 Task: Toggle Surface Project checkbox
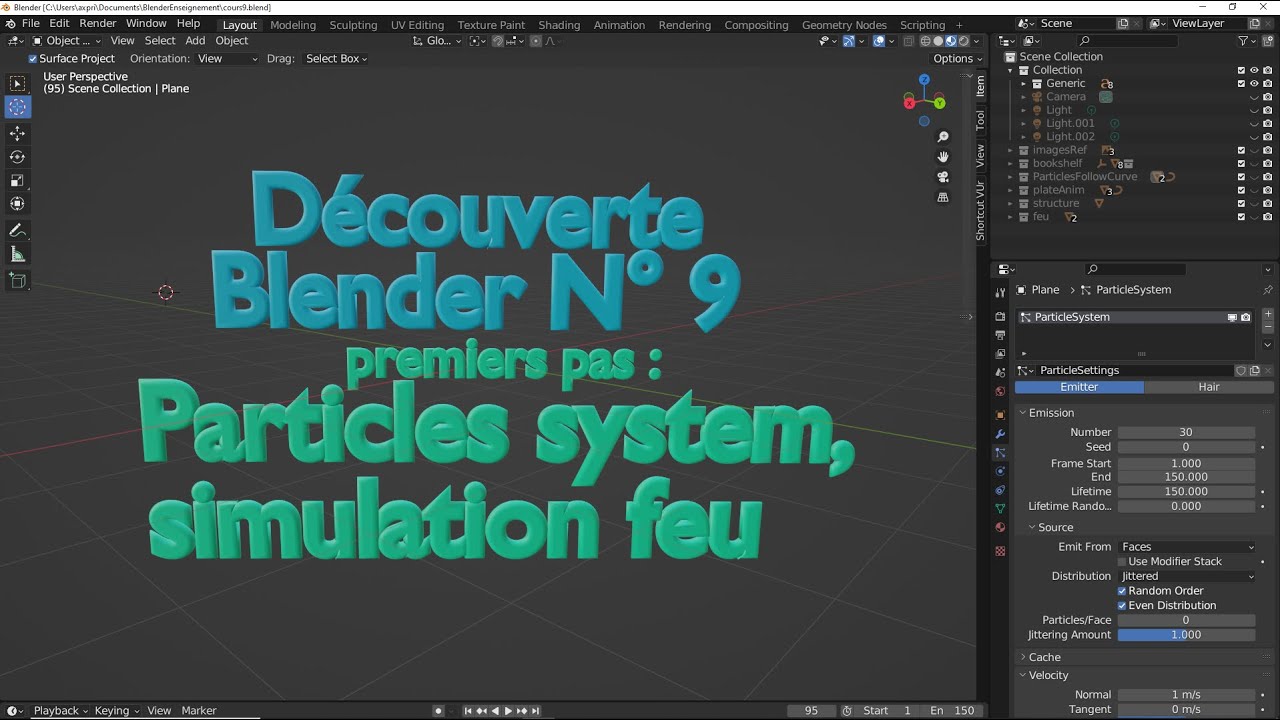pos(33,59)
